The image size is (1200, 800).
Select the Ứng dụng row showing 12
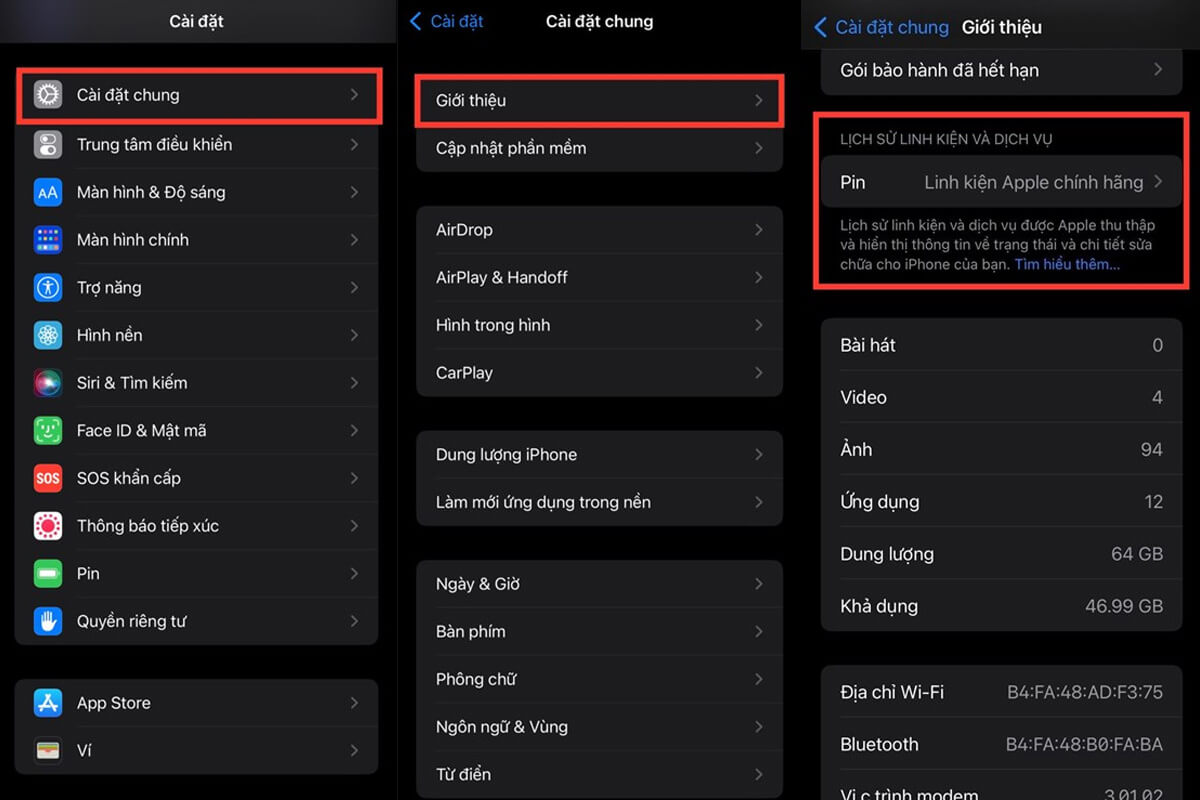point(1001,502)
